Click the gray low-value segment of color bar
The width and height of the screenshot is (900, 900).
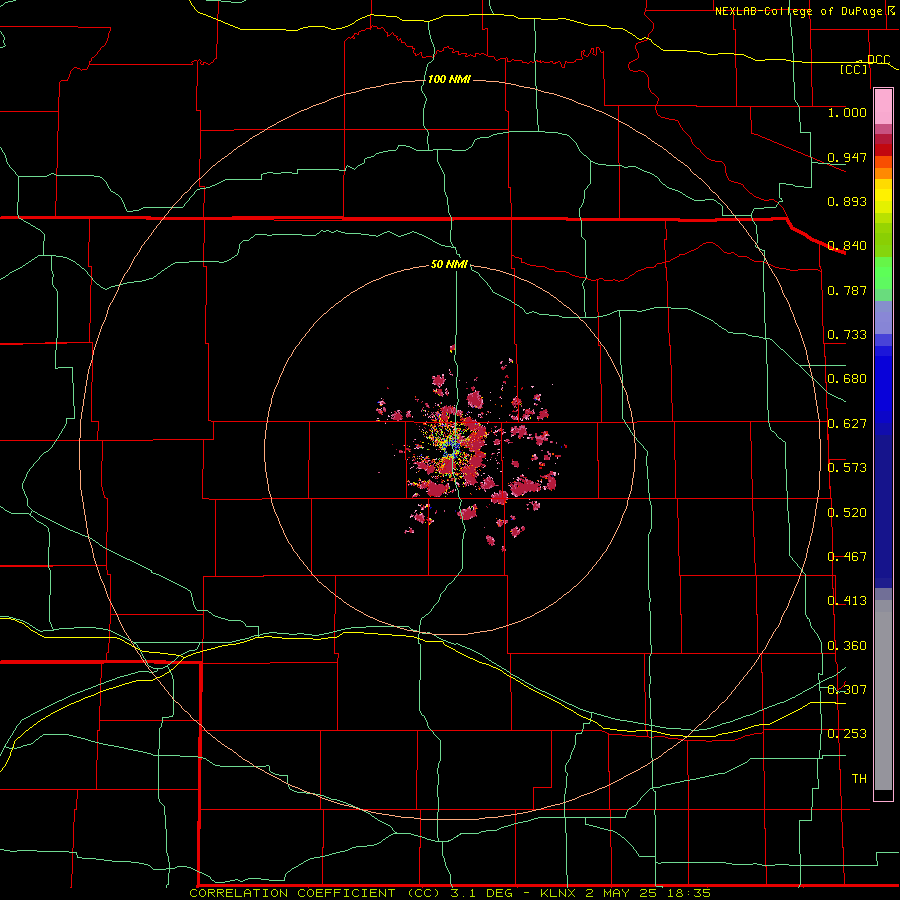click(883, 695)
